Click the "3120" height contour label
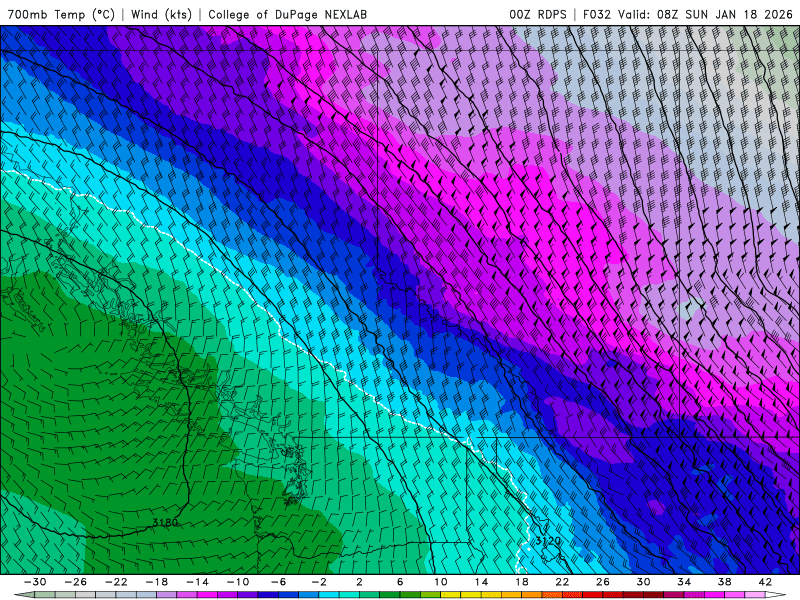 [x=548, y=541]
